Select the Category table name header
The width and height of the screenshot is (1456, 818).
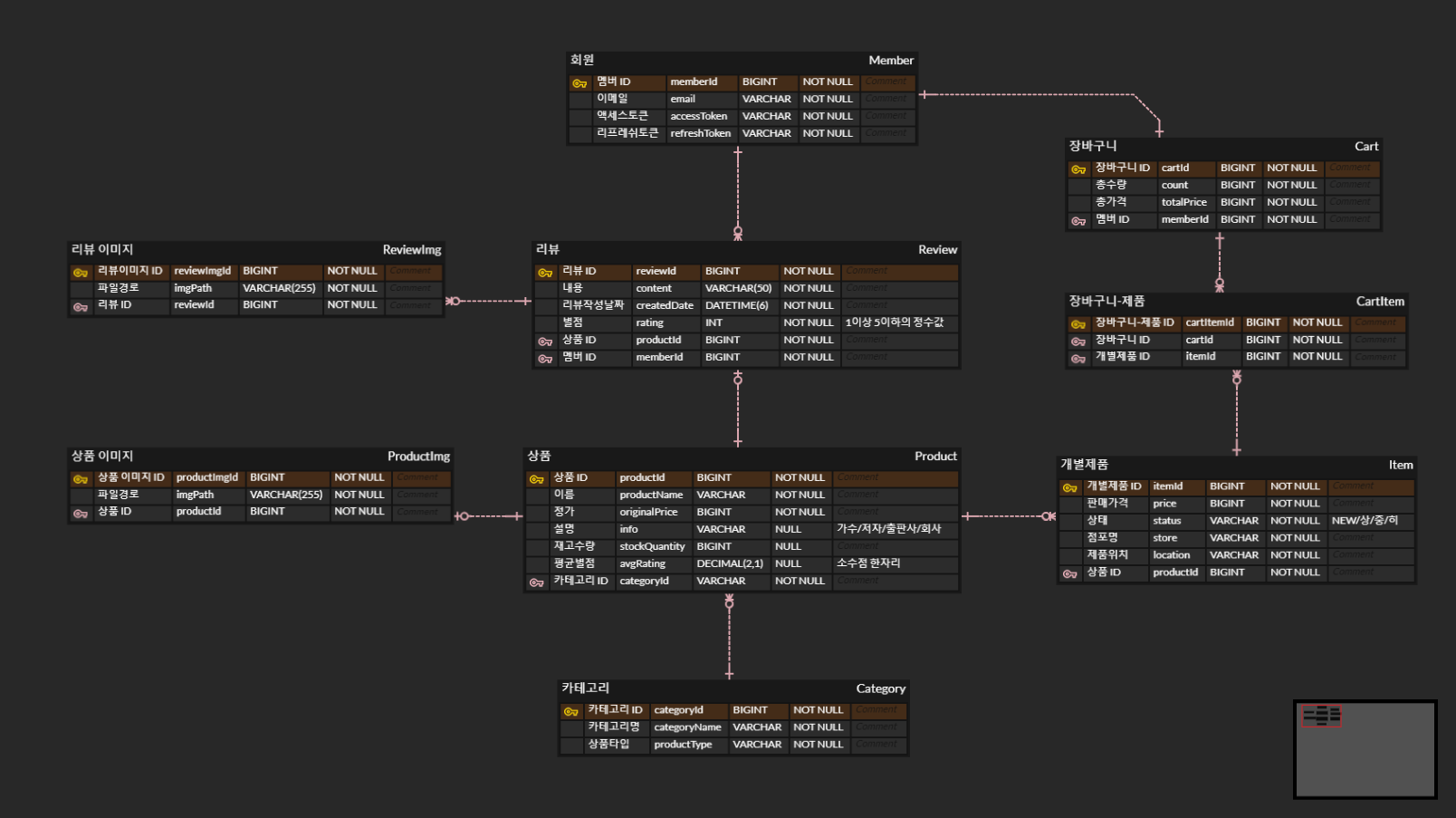[x=880, y=689]
